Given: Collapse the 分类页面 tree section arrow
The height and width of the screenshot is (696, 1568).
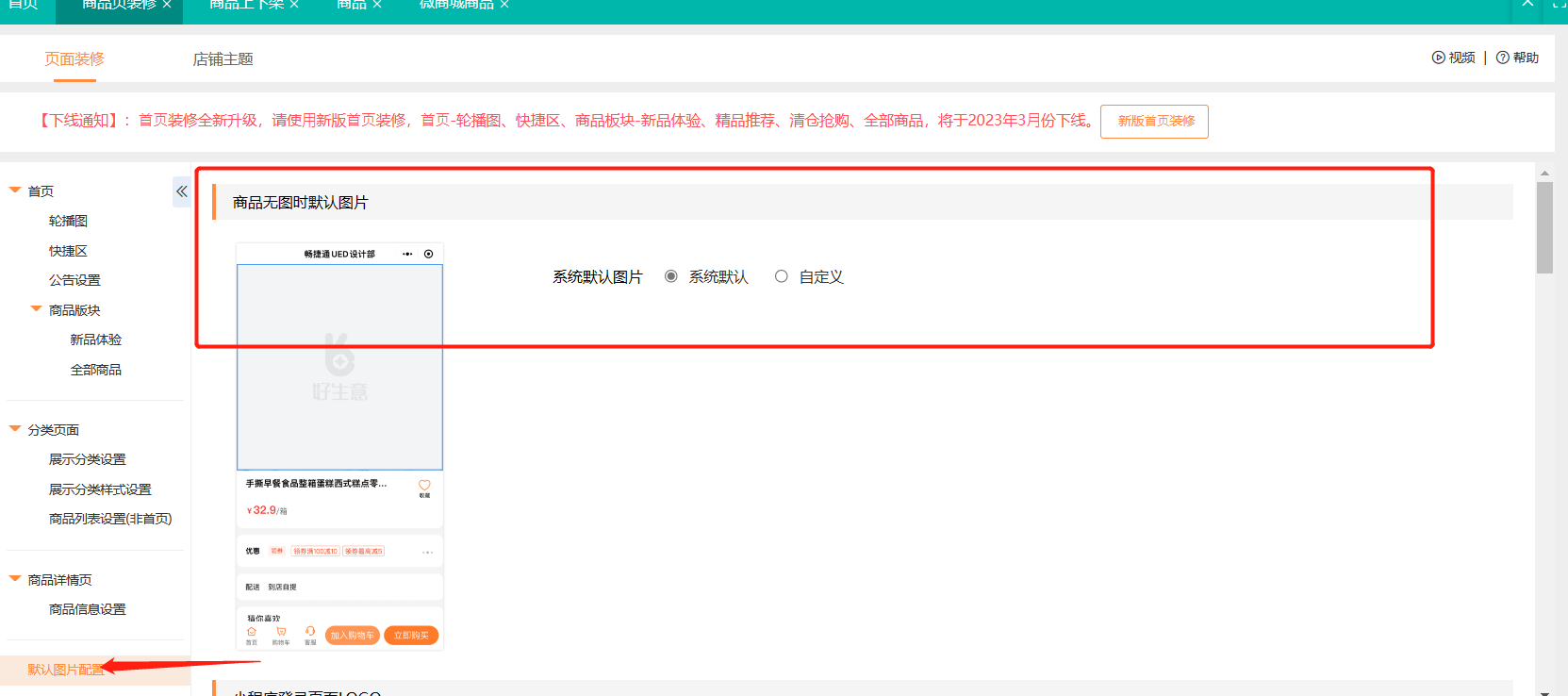Looking at the screenshot, I should point(15,429).
